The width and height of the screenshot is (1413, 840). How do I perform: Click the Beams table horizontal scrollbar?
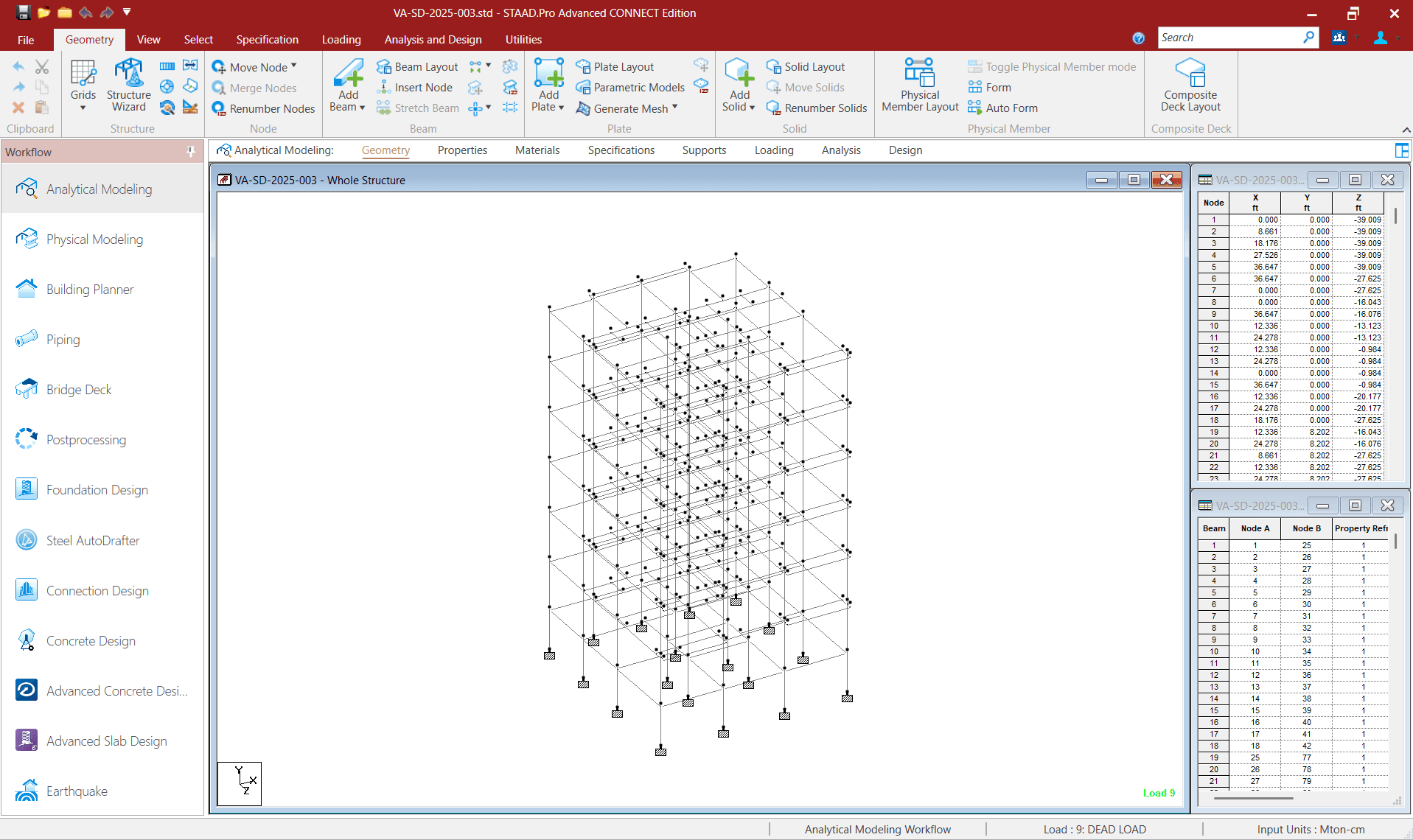coord(1253,797)
